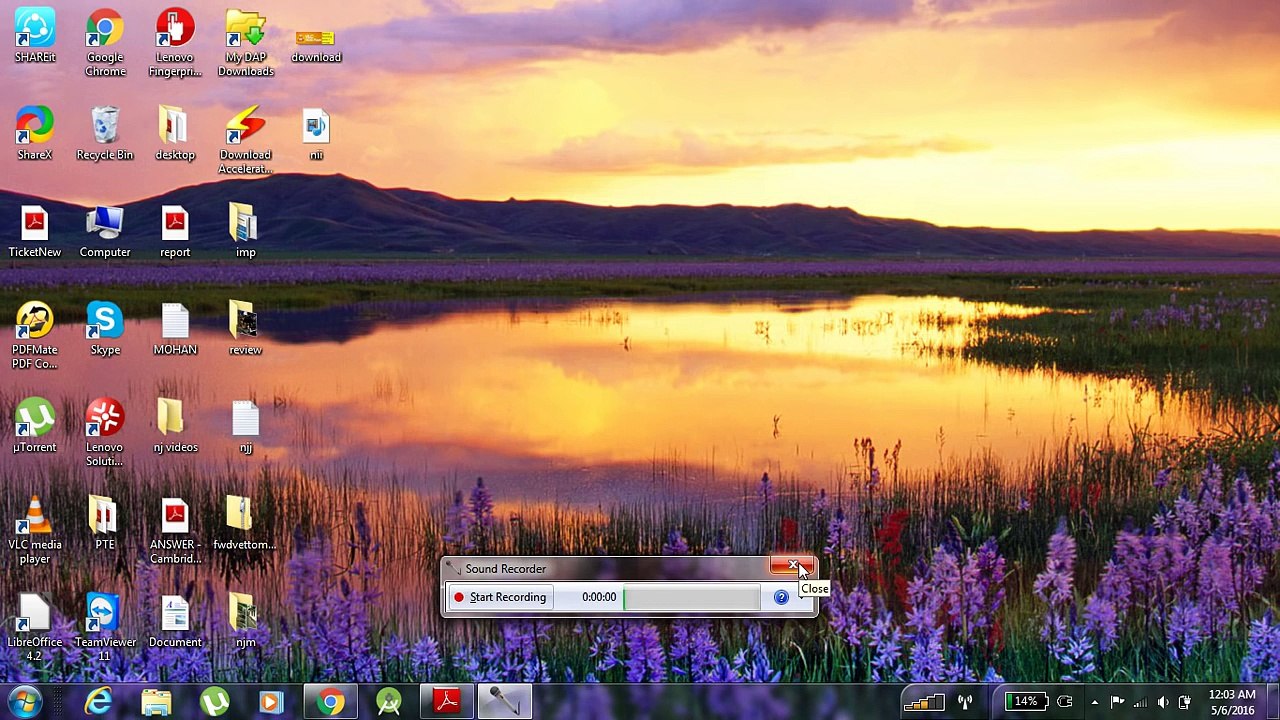The width and height of the screenshot is (1280, 720).
Task: Select the njm folder icon
Action: 245,621
